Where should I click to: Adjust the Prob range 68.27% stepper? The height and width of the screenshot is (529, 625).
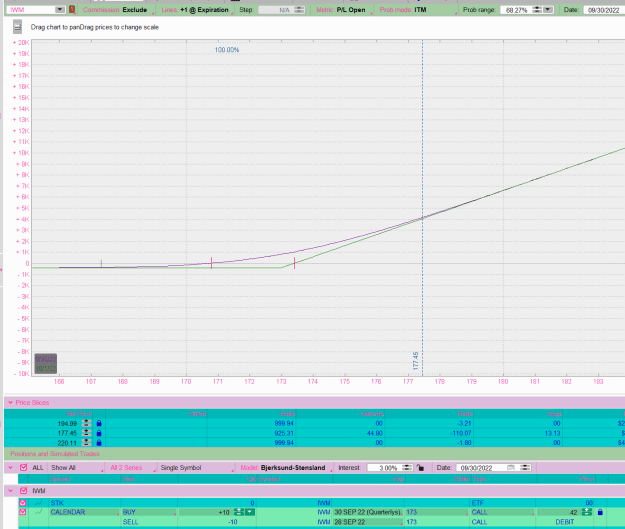[537, 10]
